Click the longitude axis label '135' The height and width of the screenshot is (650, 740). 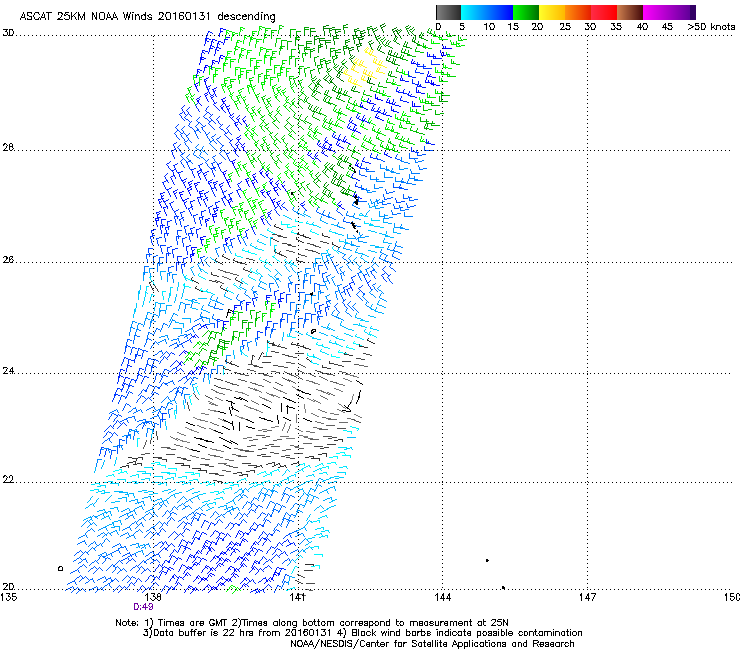[8, 597]
